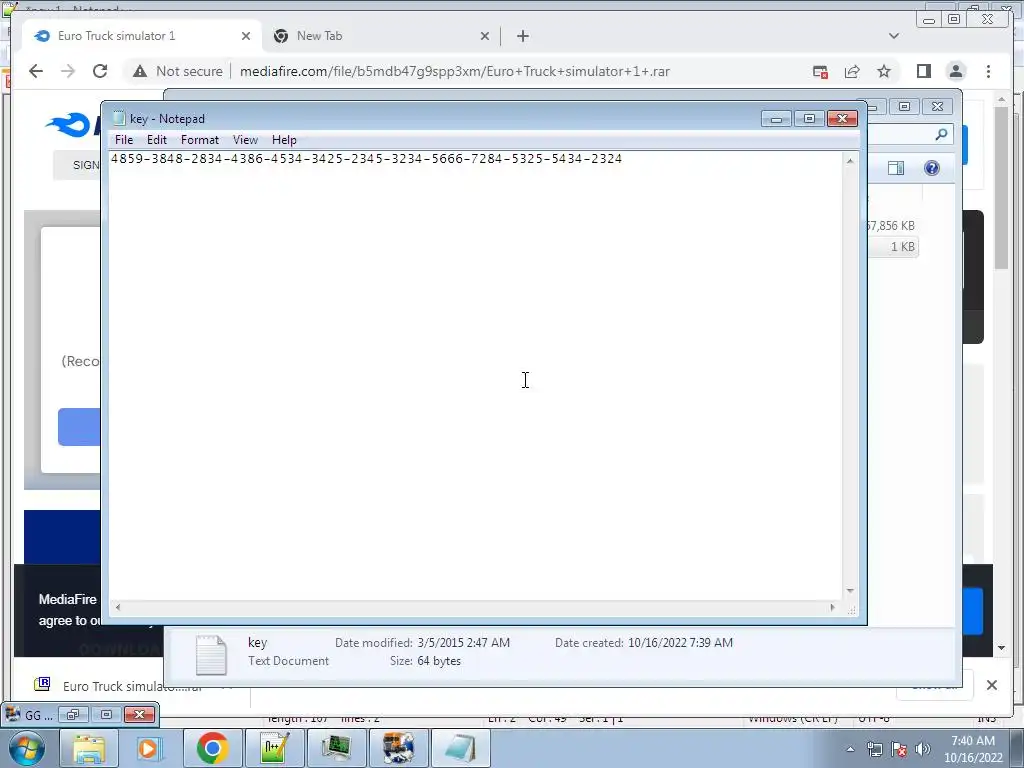Click Notepad horizontal scrollbar right arrow
This screenshot has height=768, width=1024.
(832, 607)
